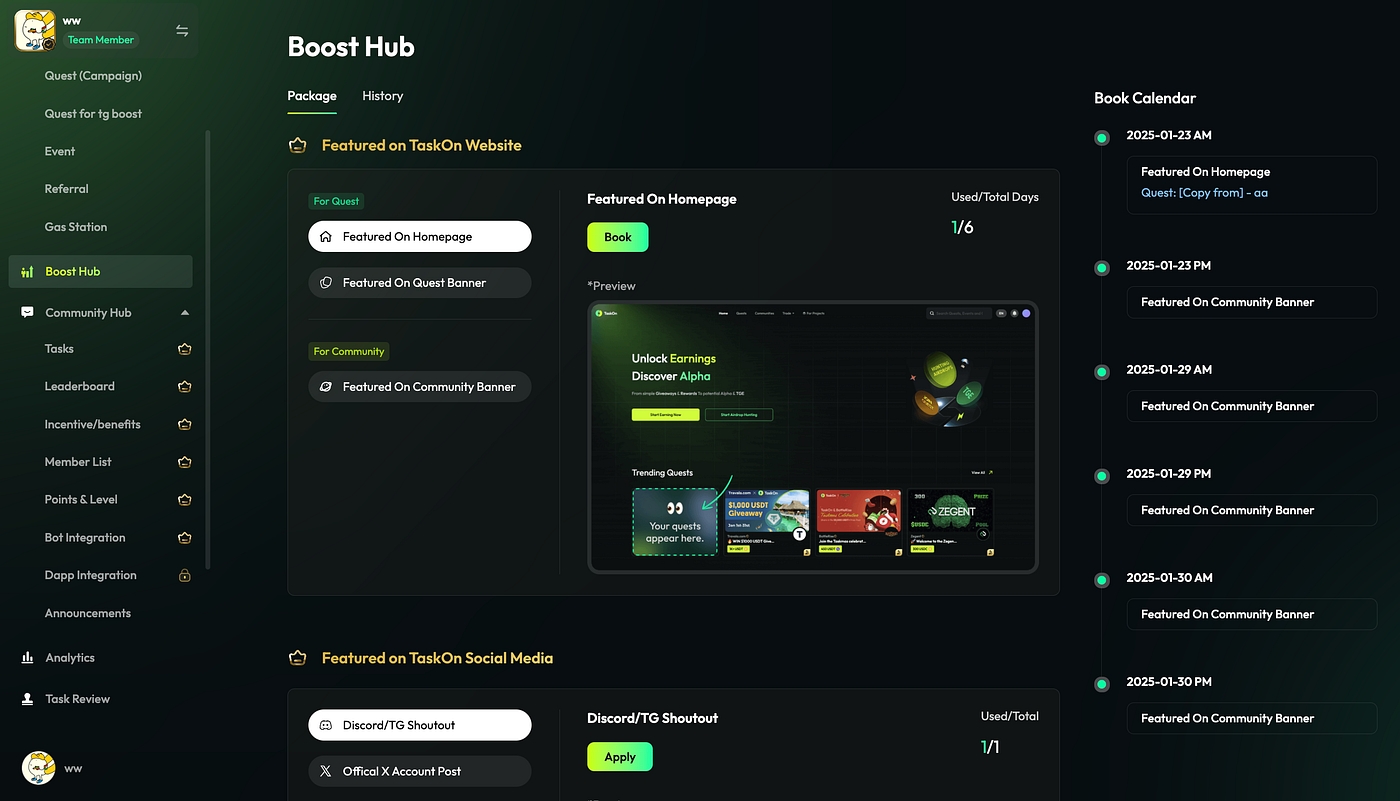
Task: Select Featured On Community Banner option
Action: 419,387
